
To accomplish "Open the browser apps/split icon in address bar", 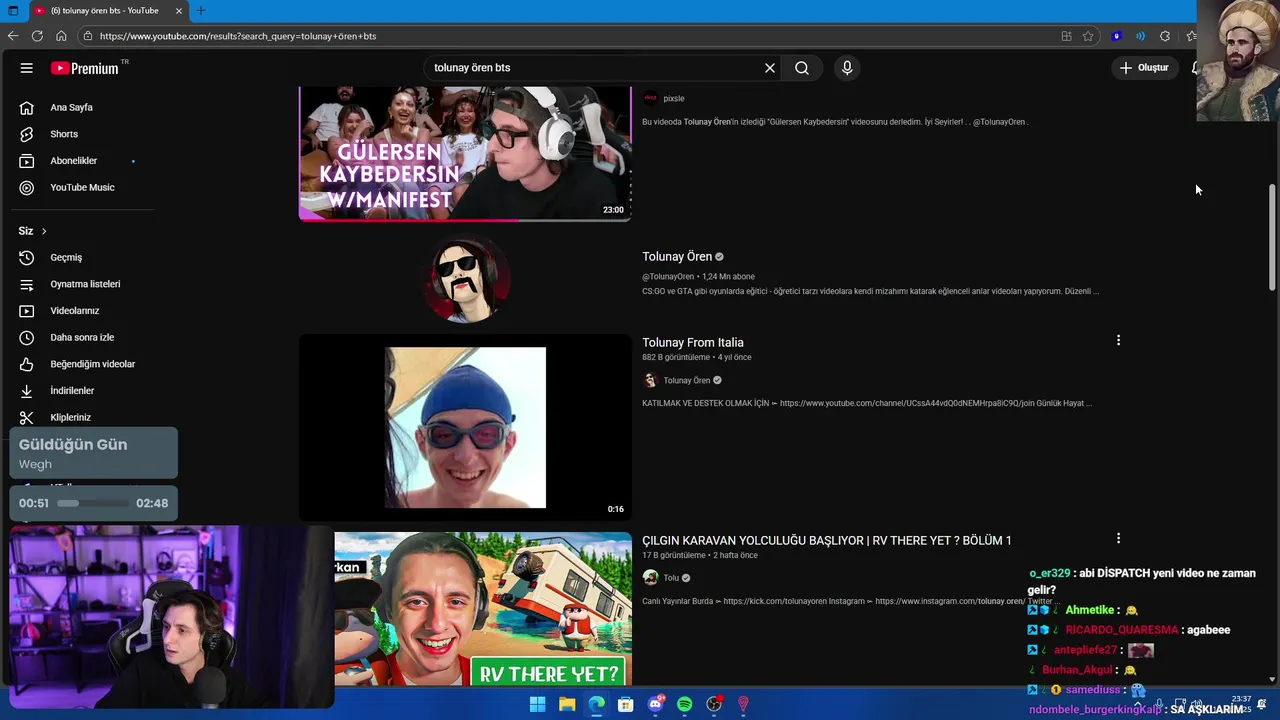I will pyautogui.click(x=1066, y=36).
